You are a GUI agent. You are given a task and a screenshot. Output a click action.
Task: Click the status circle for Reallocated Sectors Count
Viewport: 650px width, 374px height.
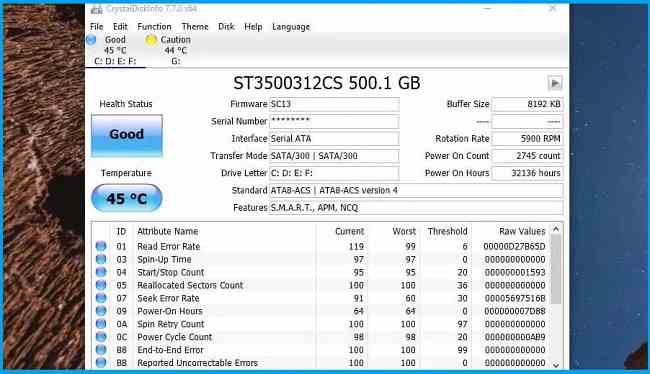coord(101,285)
